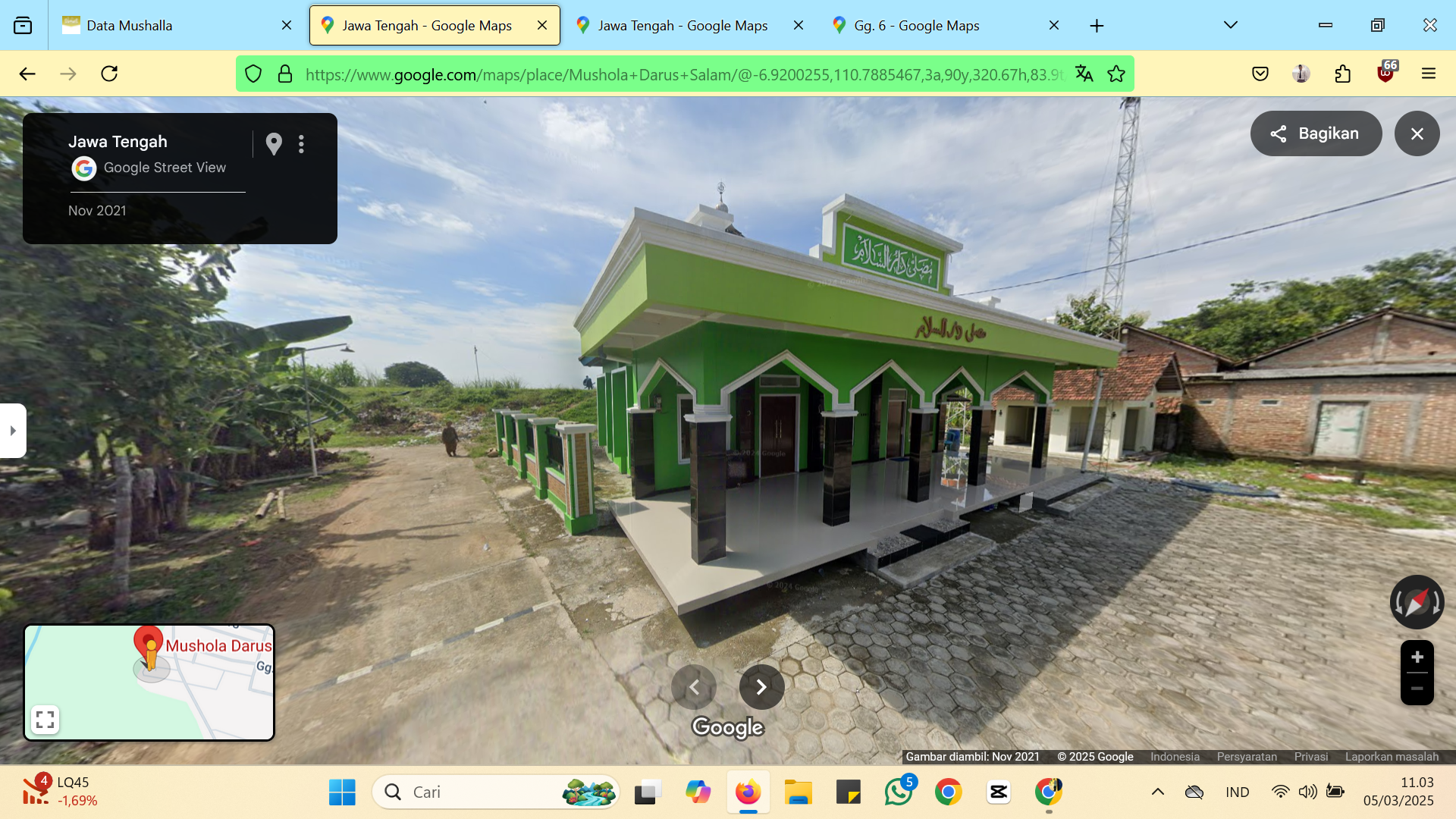
Task: Close the Street View panorama
Action: tap(1417, 133)
